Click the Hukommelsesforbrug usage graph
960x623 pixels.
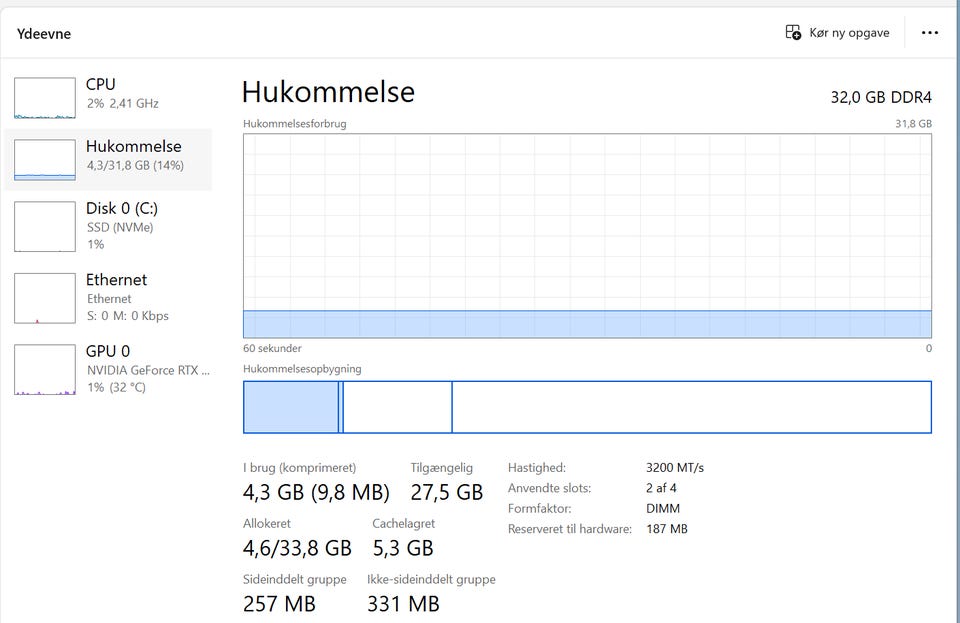point(587,236)
